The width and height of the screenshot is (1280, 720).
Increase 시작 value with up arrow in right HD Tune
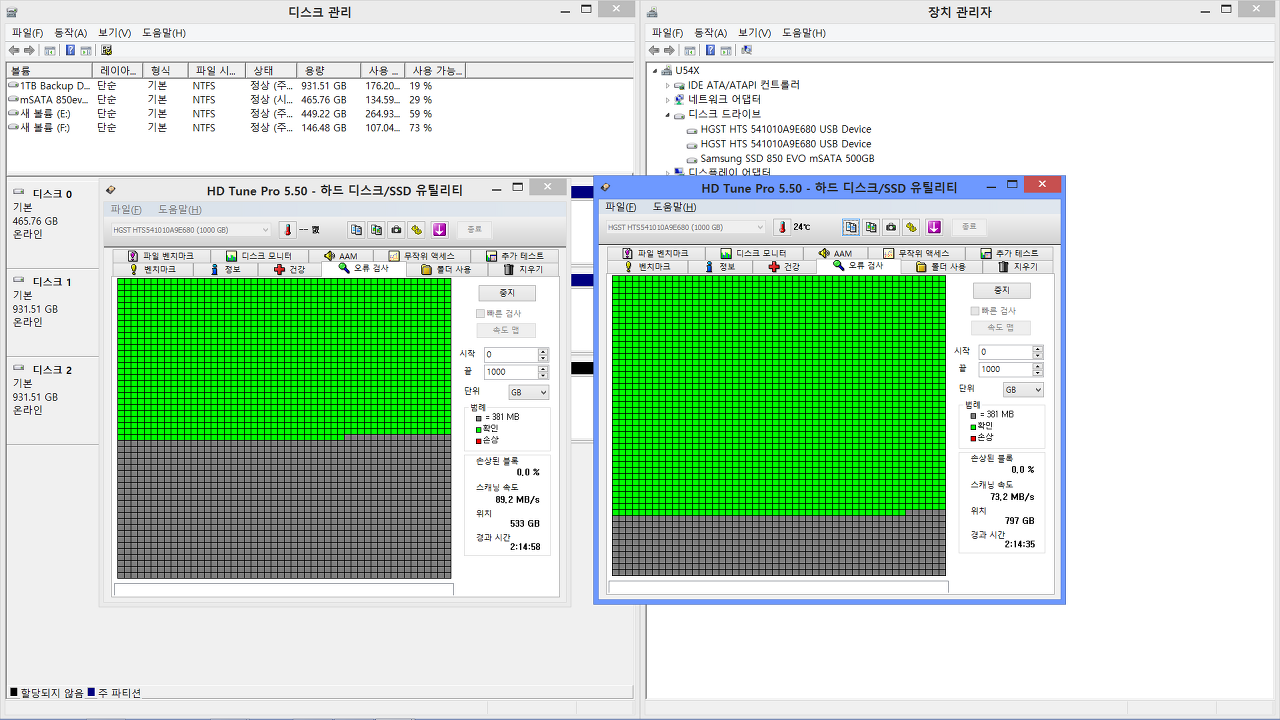[1038, 349]
